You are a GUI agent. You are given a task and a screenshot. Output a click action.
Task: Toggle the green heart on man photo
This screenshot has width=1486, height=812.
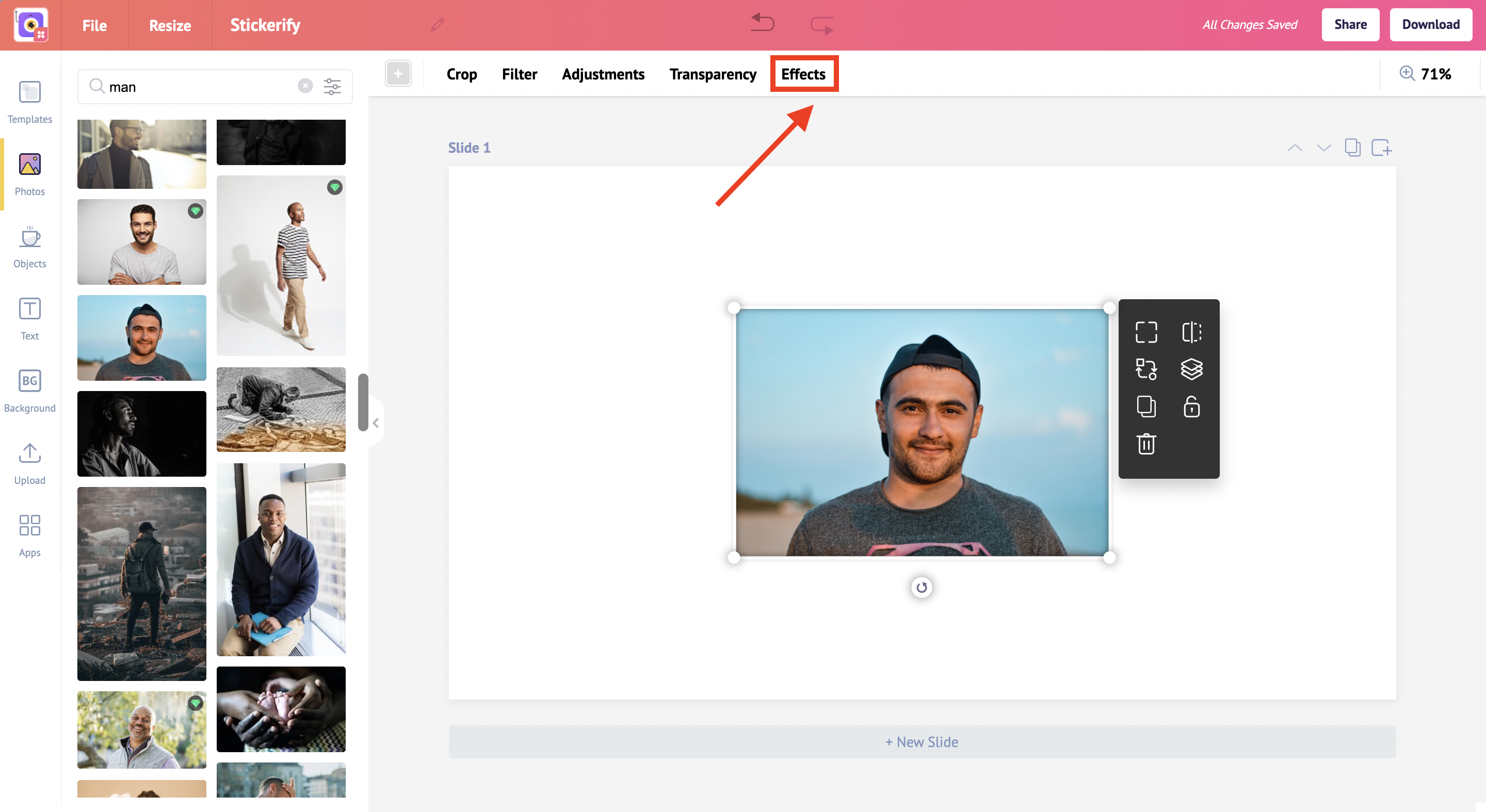tap(196, 211)
